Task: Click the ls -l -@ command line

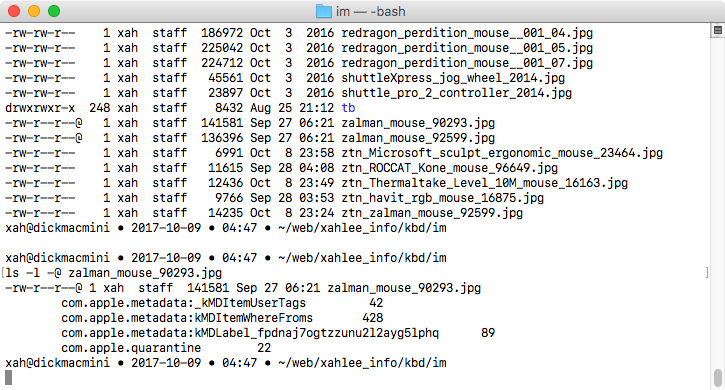Action: pyautogui.click(x=113, y=273)
